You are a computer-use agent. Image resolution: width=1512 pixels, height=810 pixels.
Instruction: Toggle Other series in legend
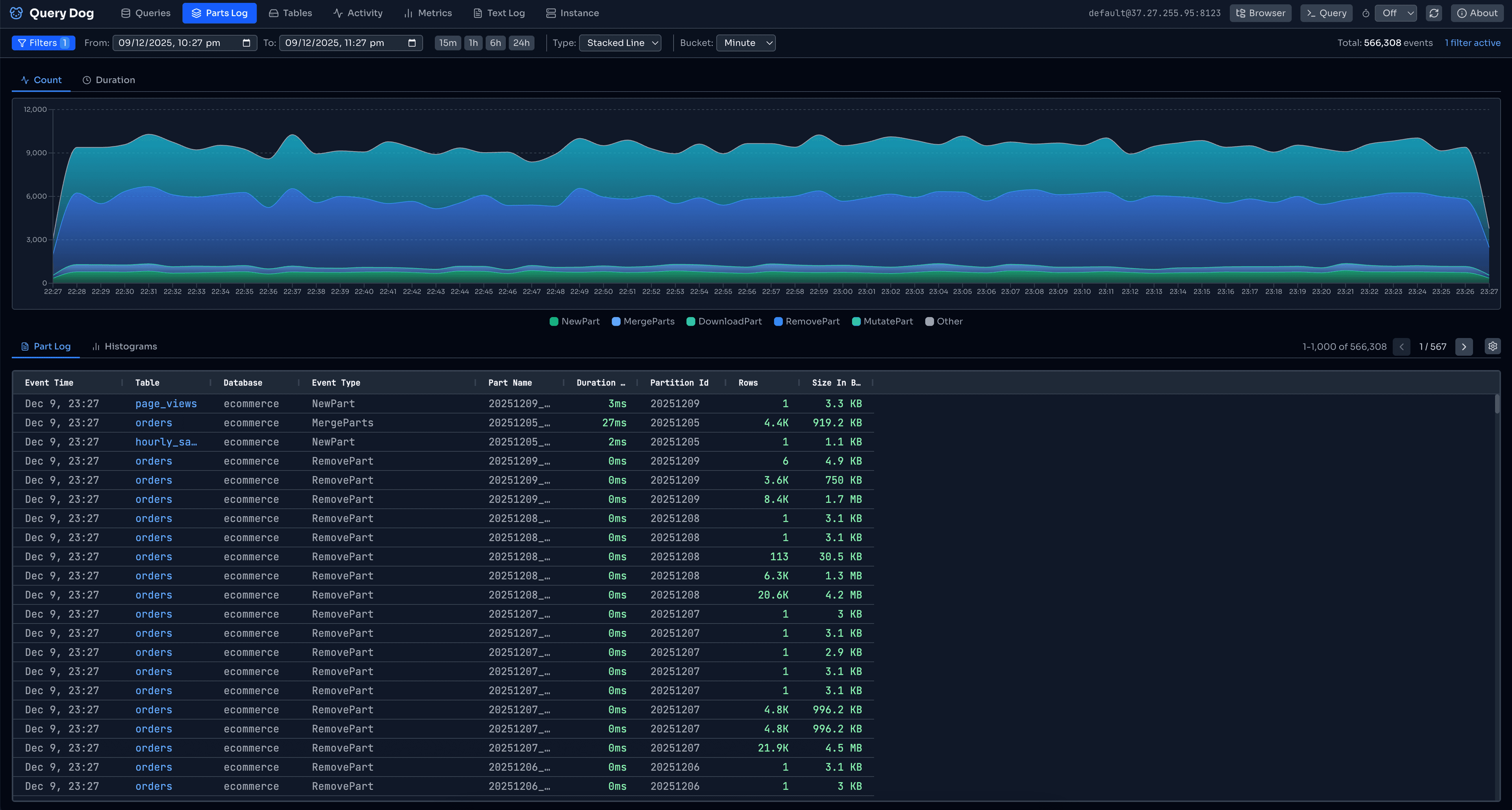[944, 321]
